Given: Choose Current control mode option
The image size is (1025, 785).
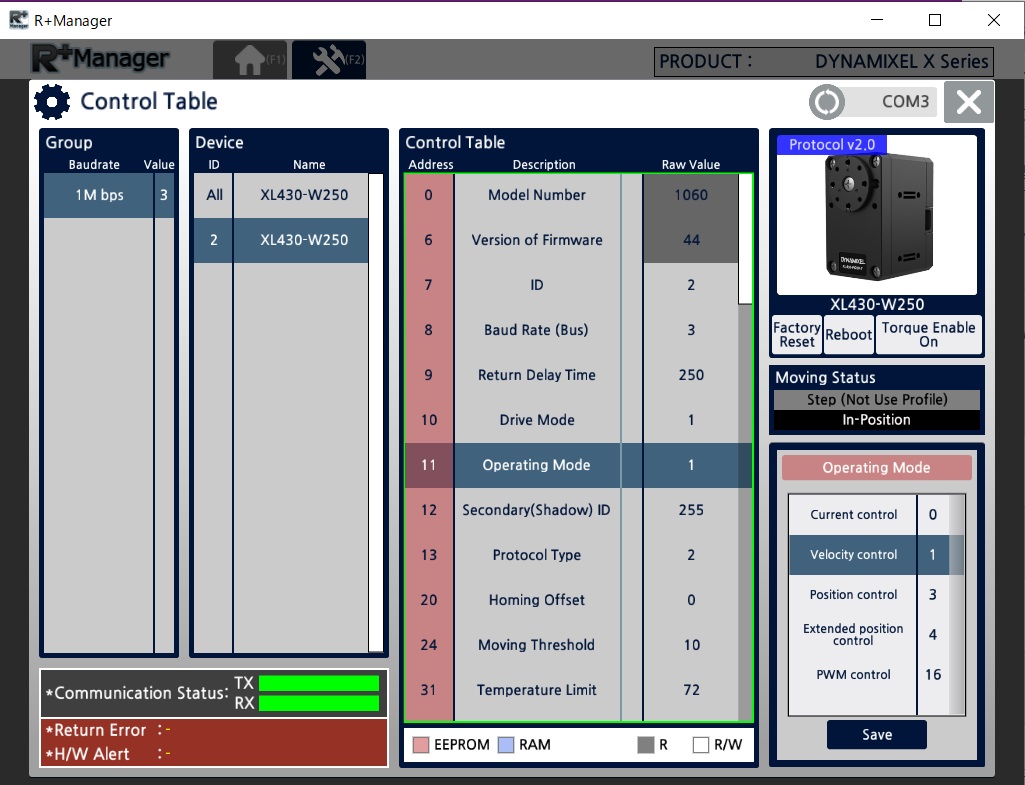Looking at the screenshot, I should (869, 514).
